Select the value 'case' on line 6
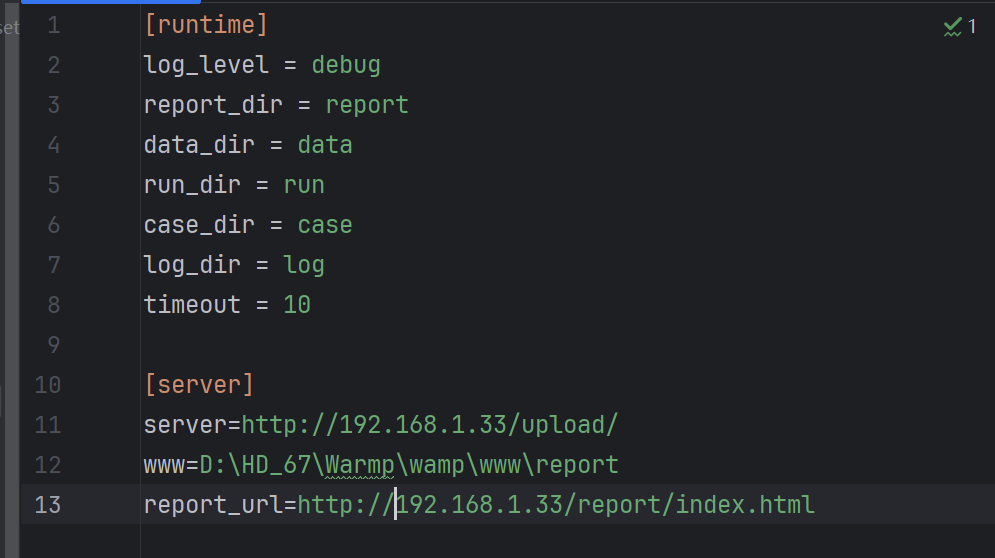Image resolution: width=995 pixels, height=558 pixels. [325, 225]
